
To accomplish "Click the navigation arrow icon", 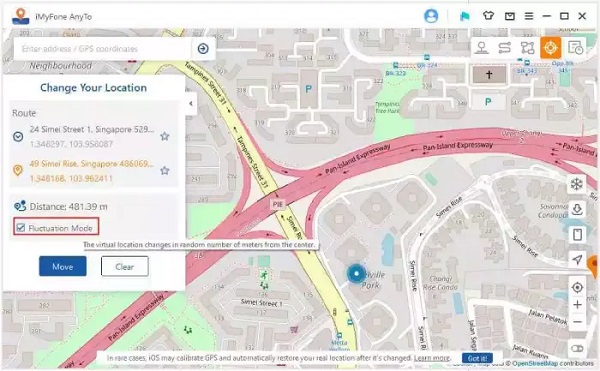I will [577, 260].
